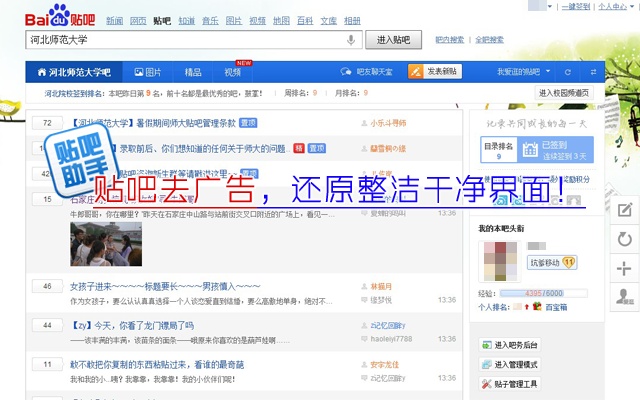Image resolution: width=640 pixels, height=400 pixels.
Task: Click the switch arrows icon in navigation bar
Action: click(x=593, y=72)
